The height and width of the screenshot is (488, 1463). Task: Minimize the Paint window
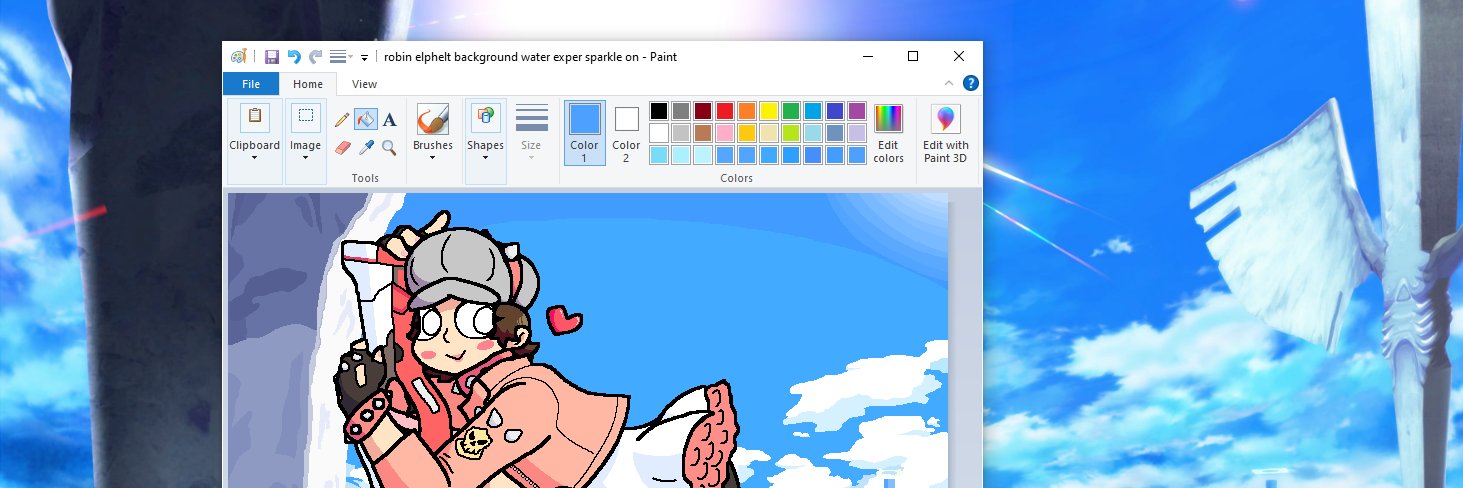867,57
